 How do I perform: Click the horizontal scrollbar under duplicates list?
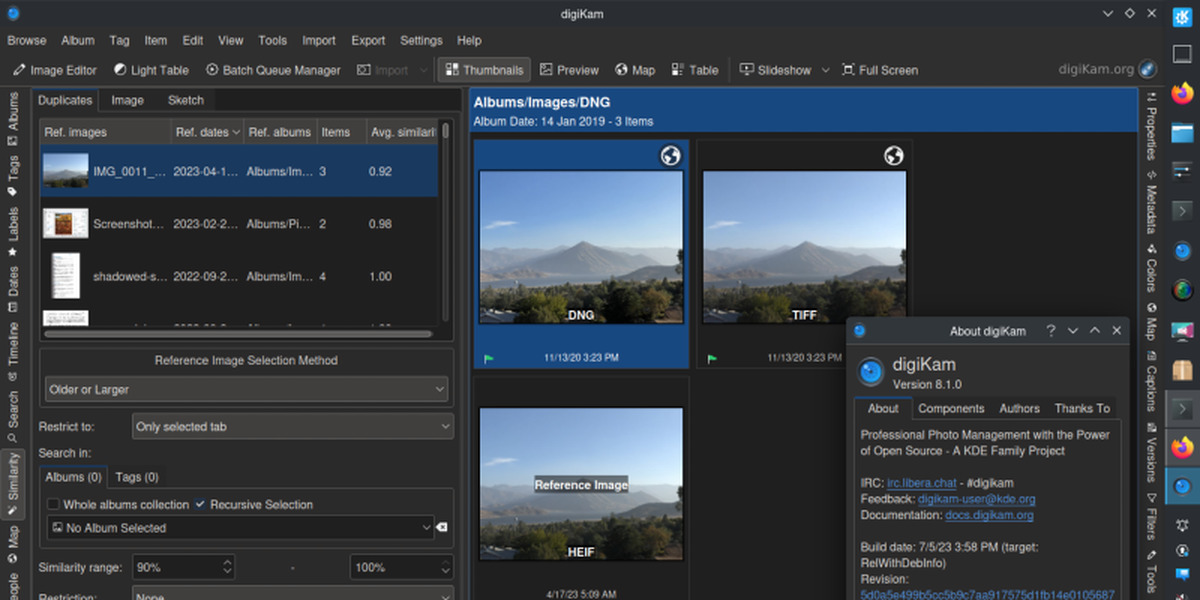238,334
